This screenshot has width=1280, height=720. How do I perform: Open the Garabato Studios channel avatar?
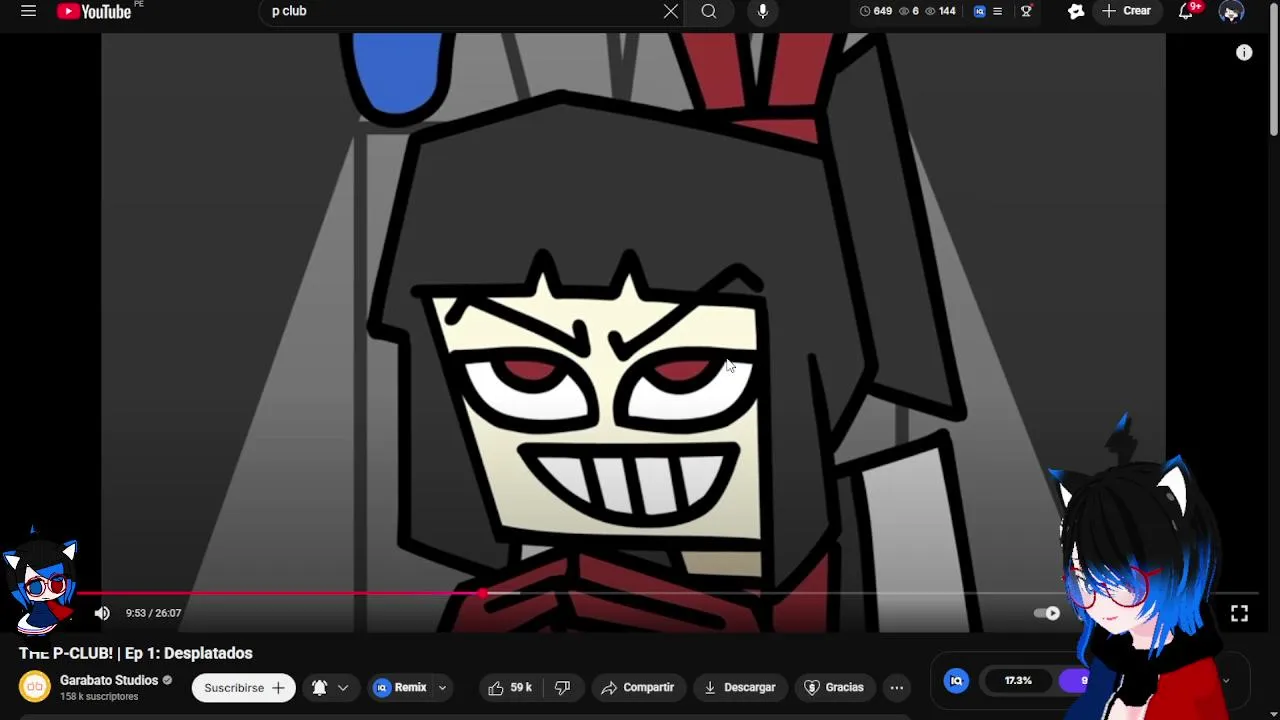[35, 687]
